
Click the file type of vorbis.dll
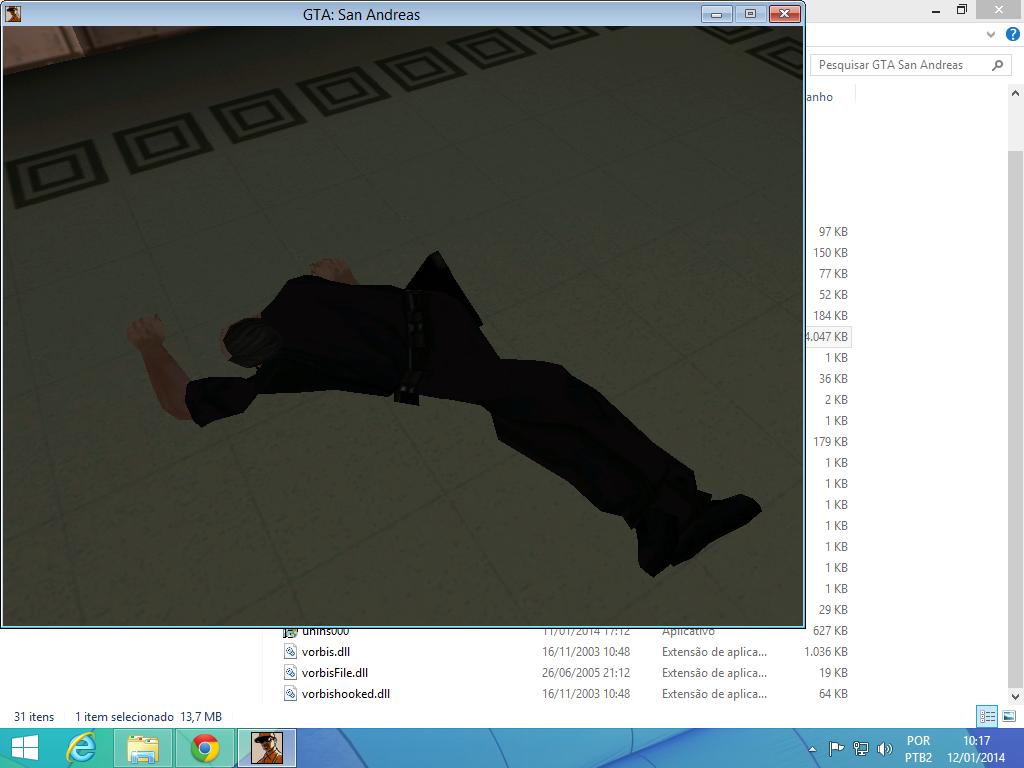[x=714, y=652]
